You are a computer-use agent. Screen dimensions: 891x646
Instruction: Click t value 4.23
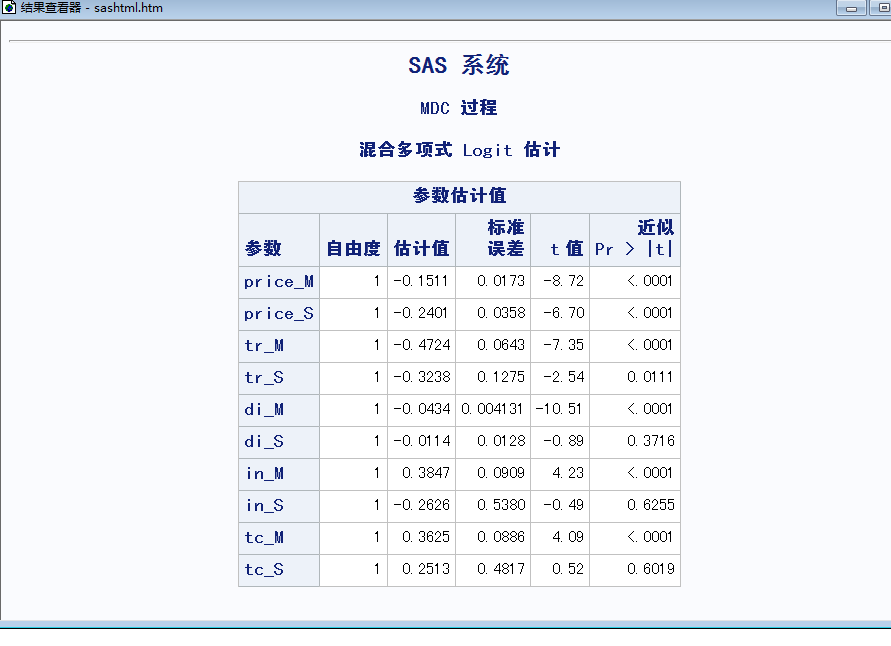tap(568, 473)
